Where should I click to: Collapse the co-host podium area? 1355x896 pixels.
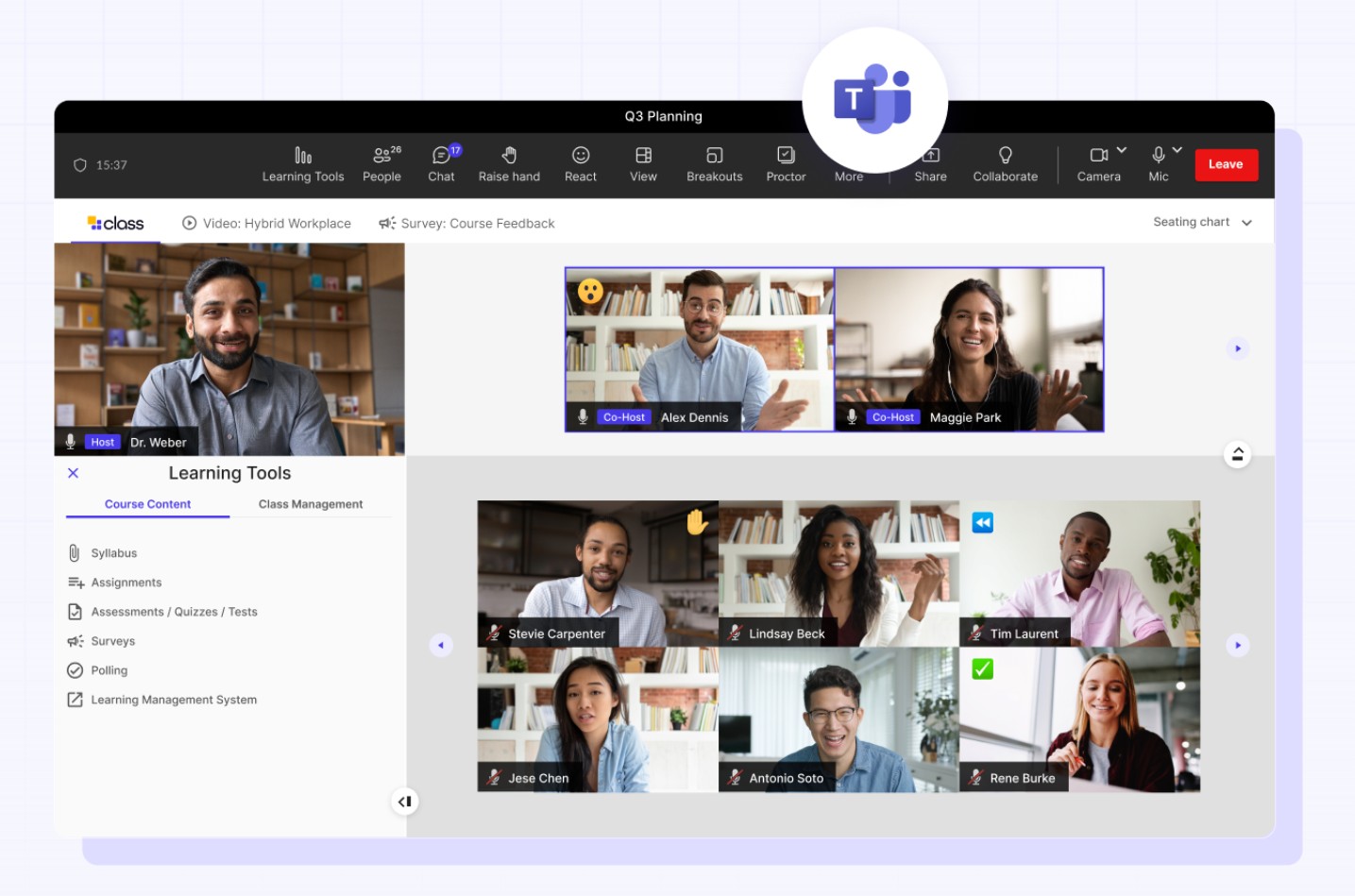tap(1237, 454)
